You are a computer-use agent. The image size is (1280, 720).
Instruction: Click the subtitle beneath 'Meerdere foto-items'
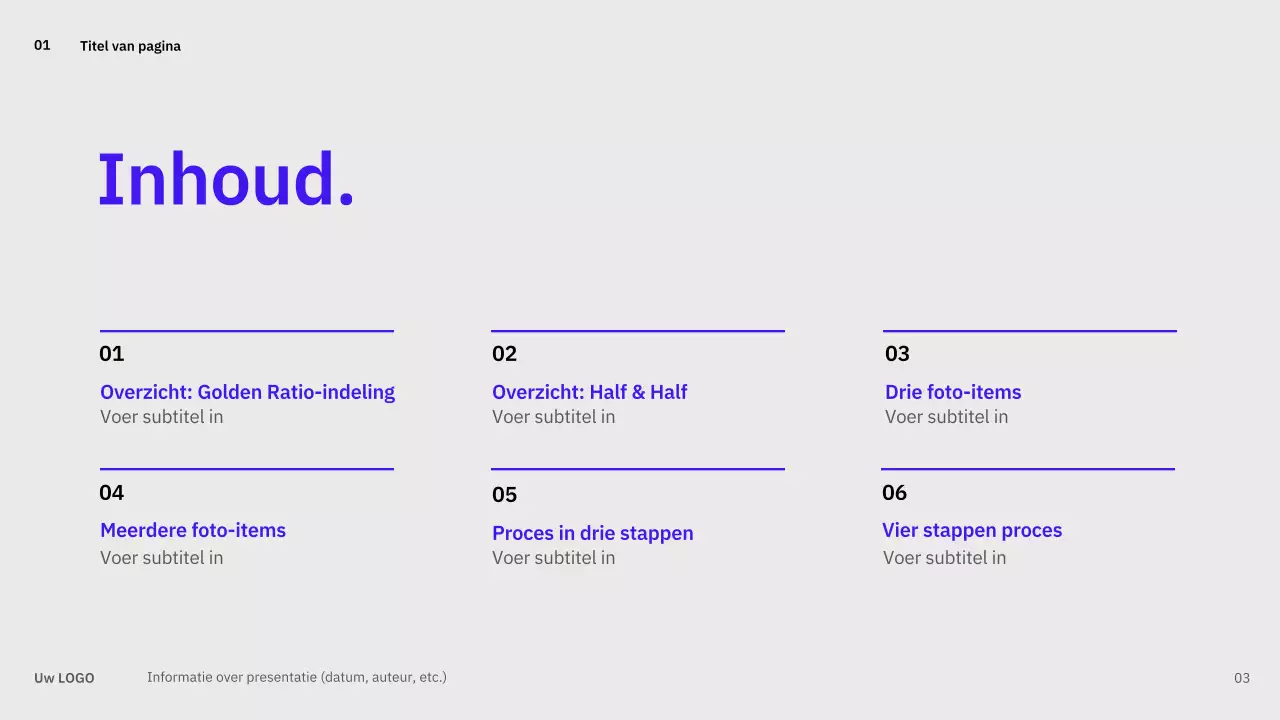(161, 558)
